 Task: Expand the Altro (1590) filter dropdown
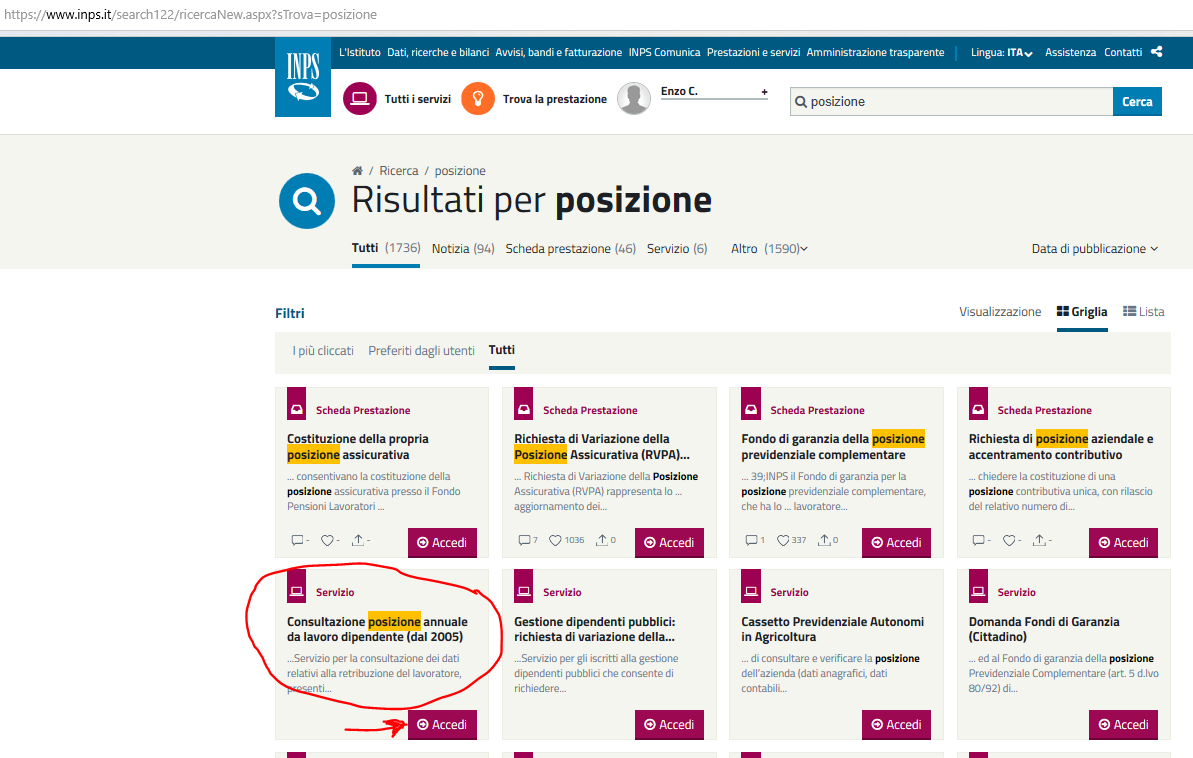click(x=769, y=249)
